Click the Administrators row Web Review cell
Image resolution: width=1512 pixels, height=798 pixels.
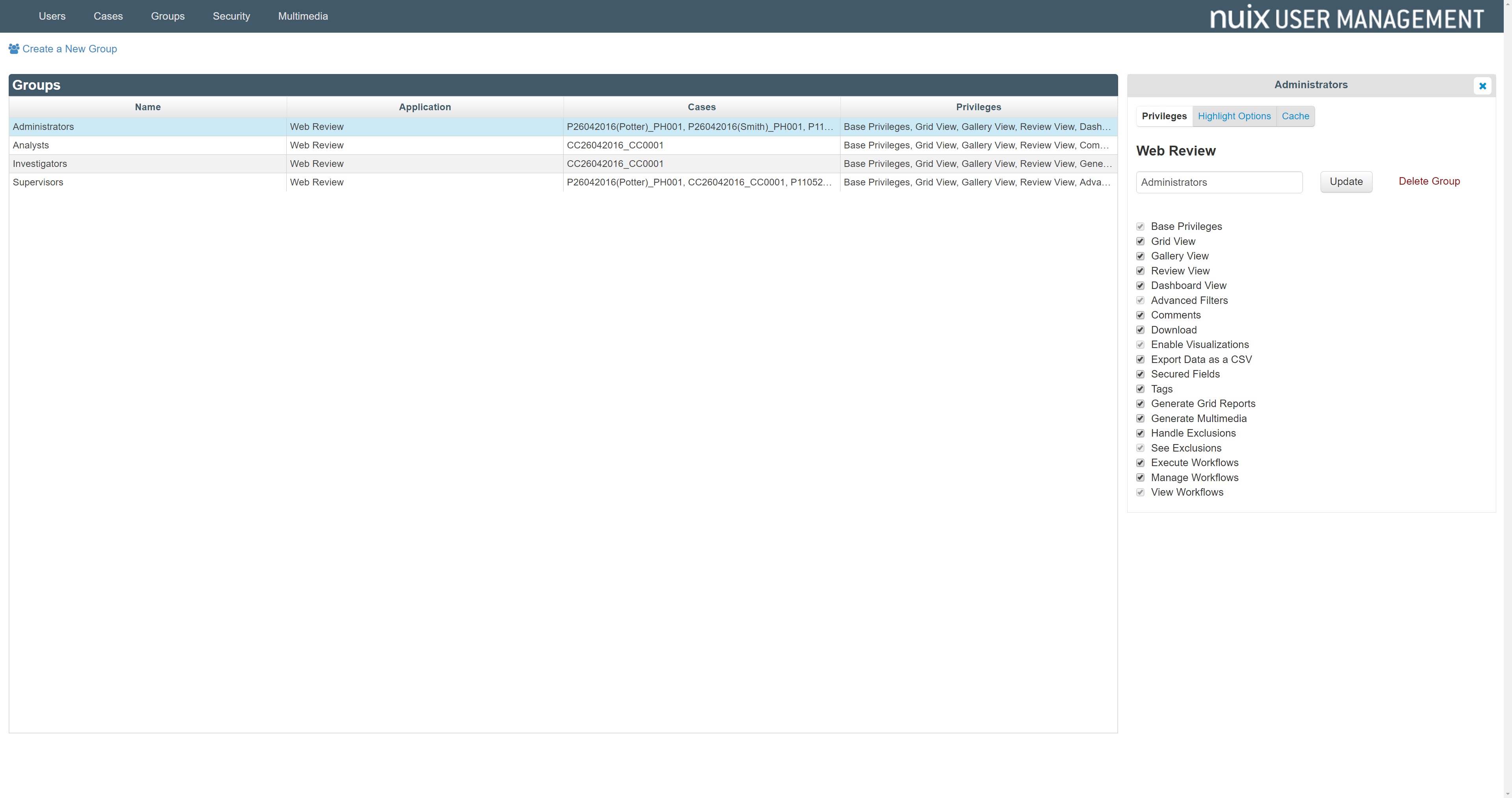point(425,127)
